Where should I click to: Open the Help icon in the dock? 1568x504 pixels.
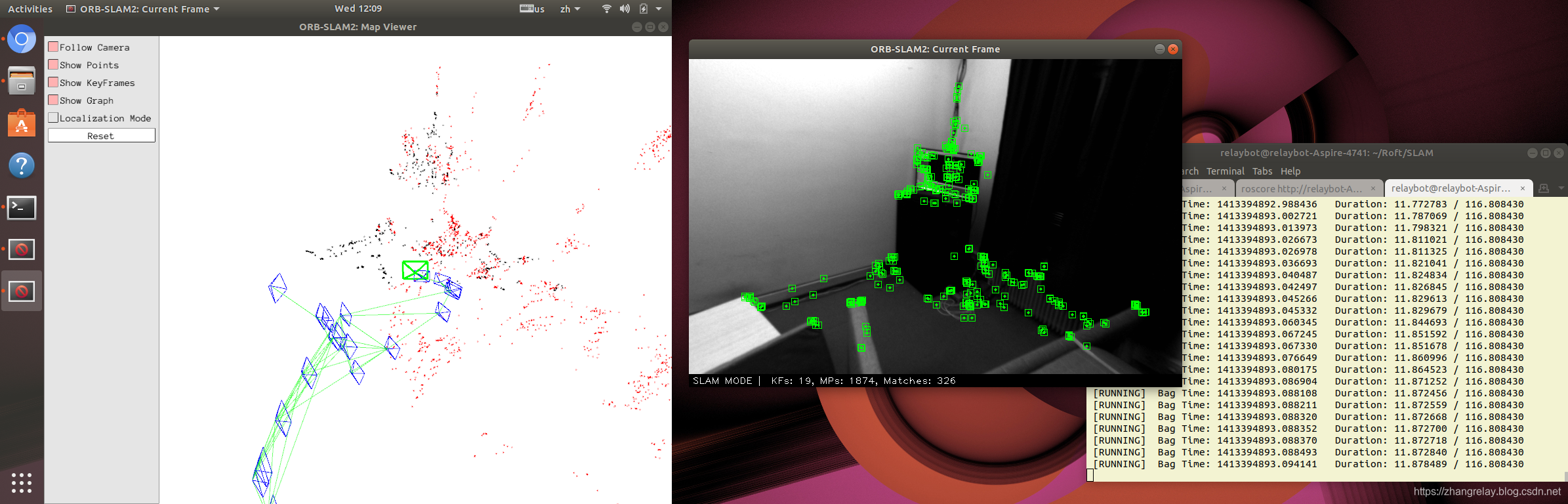(x=22, y=165)
